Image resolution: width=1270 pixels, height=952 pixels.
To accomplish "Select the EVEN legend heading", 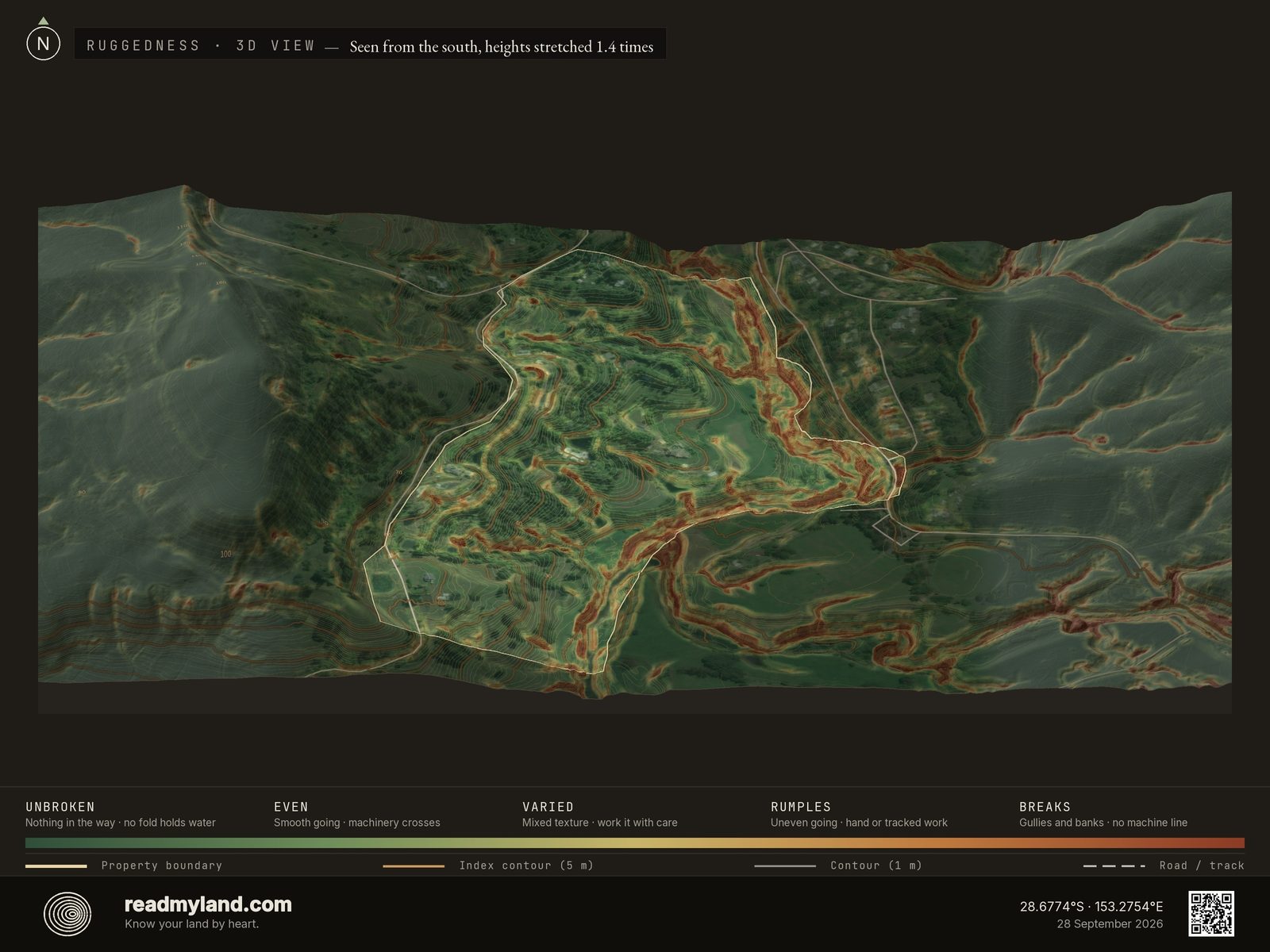I will pyautogui.click(x=291, y=807).
